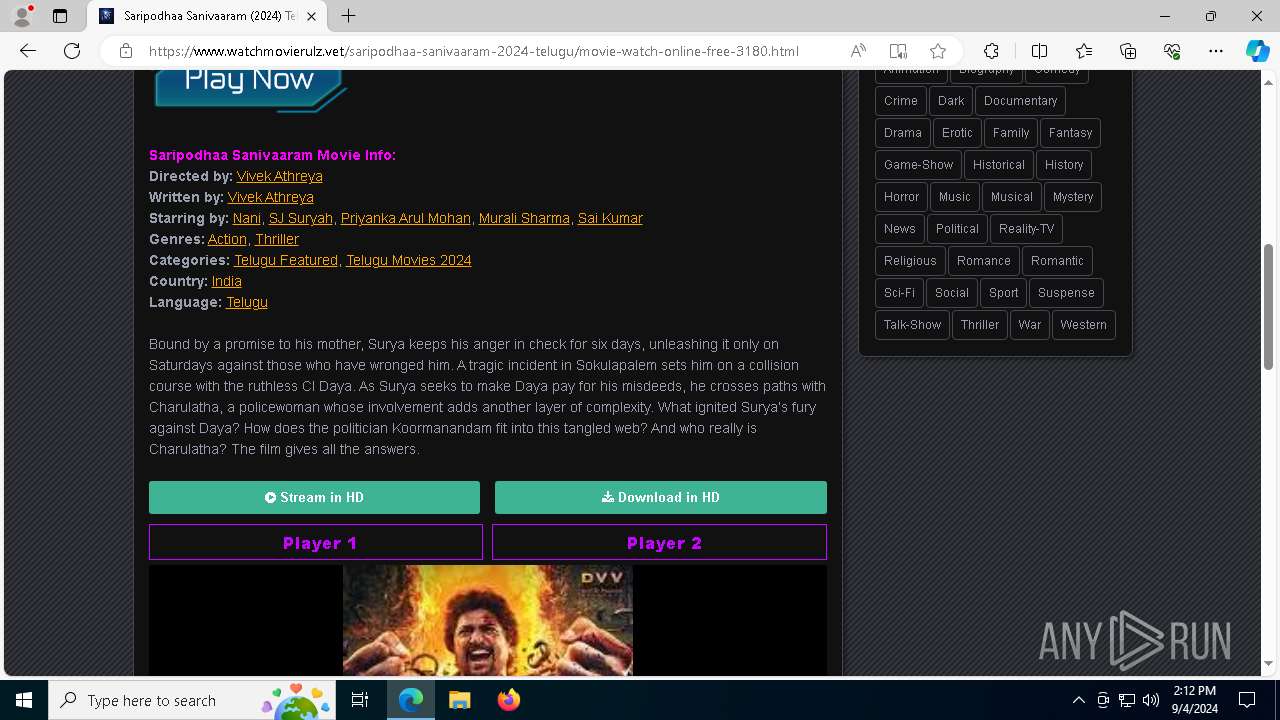
Task: Open Microsoft Edge from taskbar
Action: coord(411,700)
